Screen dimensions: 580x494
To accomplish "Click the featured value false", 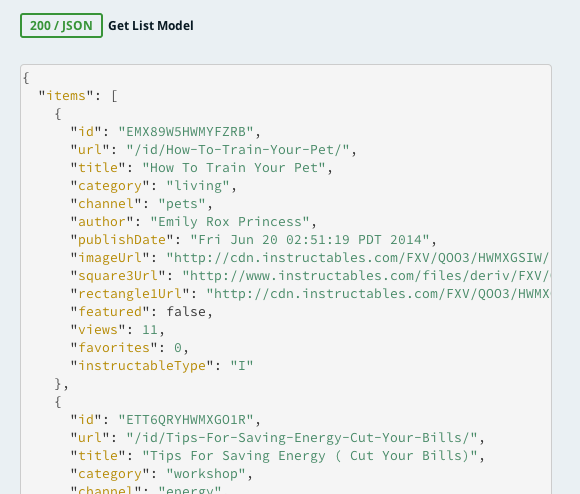I will point(186,312).
